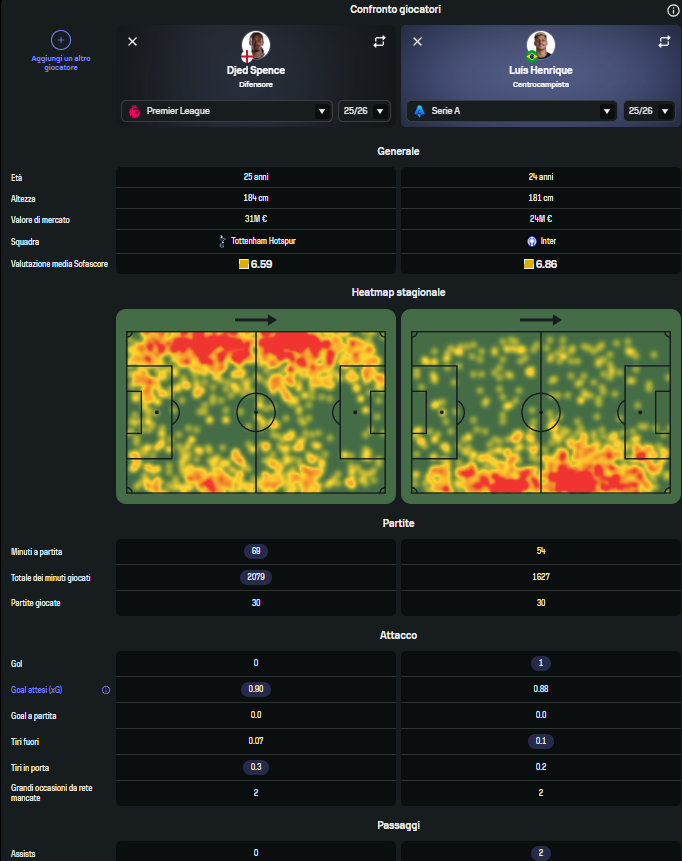
Task: Open the Serie A competition dropdown
Action: tap(512, 111)
